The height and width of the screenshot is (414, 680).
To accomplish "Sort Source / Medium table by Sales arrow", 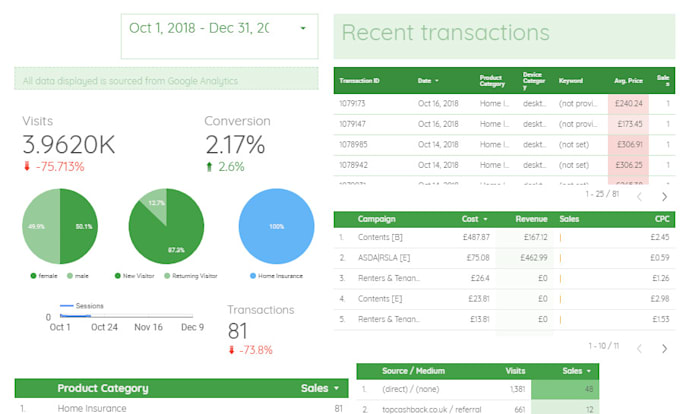I will (x=588, y=371).
